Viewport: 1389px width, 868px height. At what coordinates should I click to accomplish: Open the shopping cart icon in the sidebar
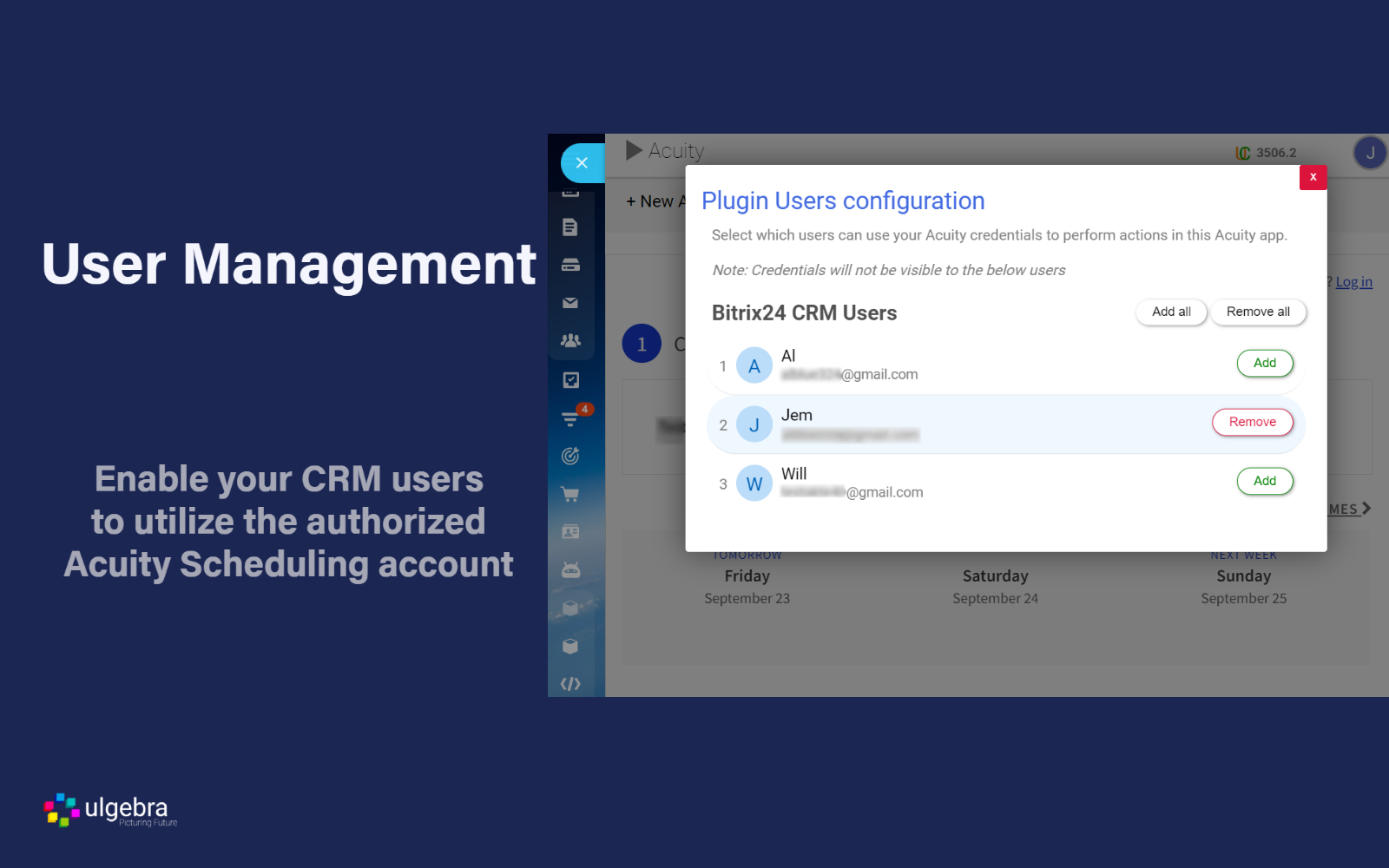[x=570, y=495]
